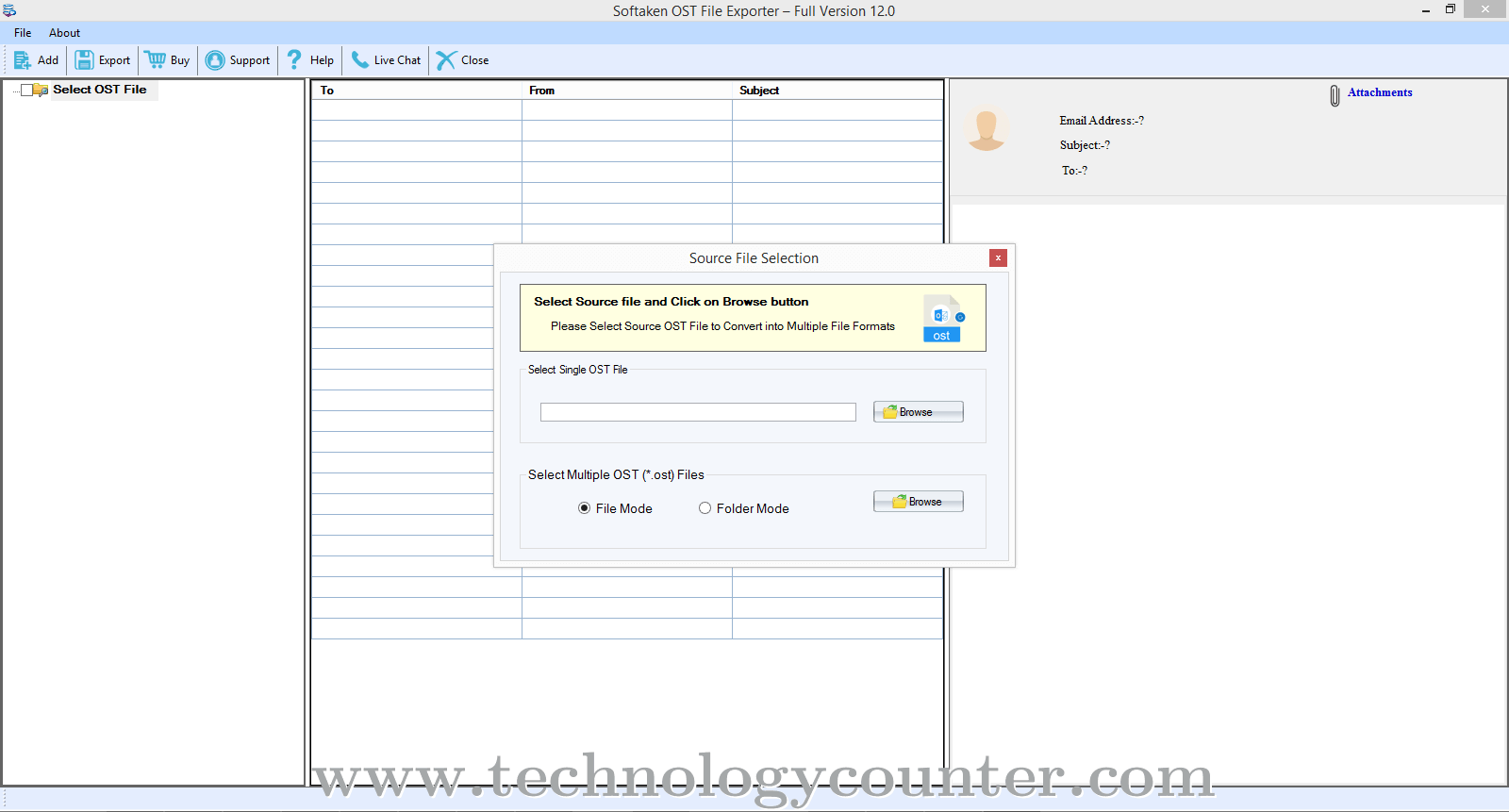The height and width of the screenshot is (812, 1509).
Task: Click the folder icon beside Select OST File
Action: tap(41, 90)
